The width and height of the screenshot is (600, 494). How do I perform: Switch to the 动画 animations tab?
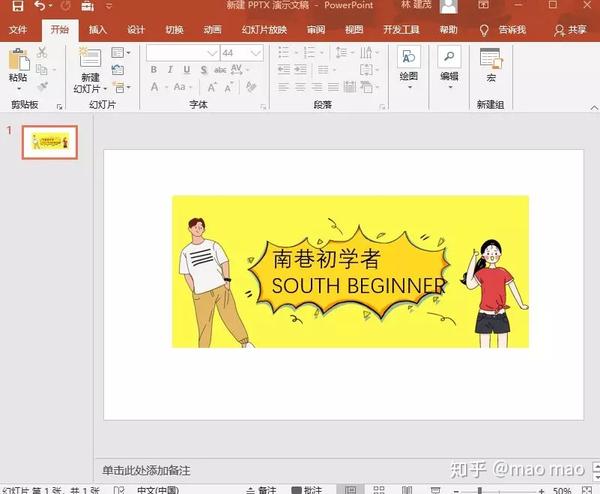[x=213, y=29]
